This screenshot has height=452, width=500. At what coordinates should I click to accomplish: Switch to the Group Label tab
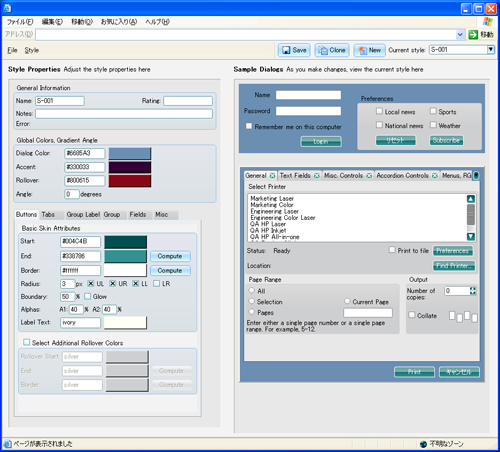(83, 215)
